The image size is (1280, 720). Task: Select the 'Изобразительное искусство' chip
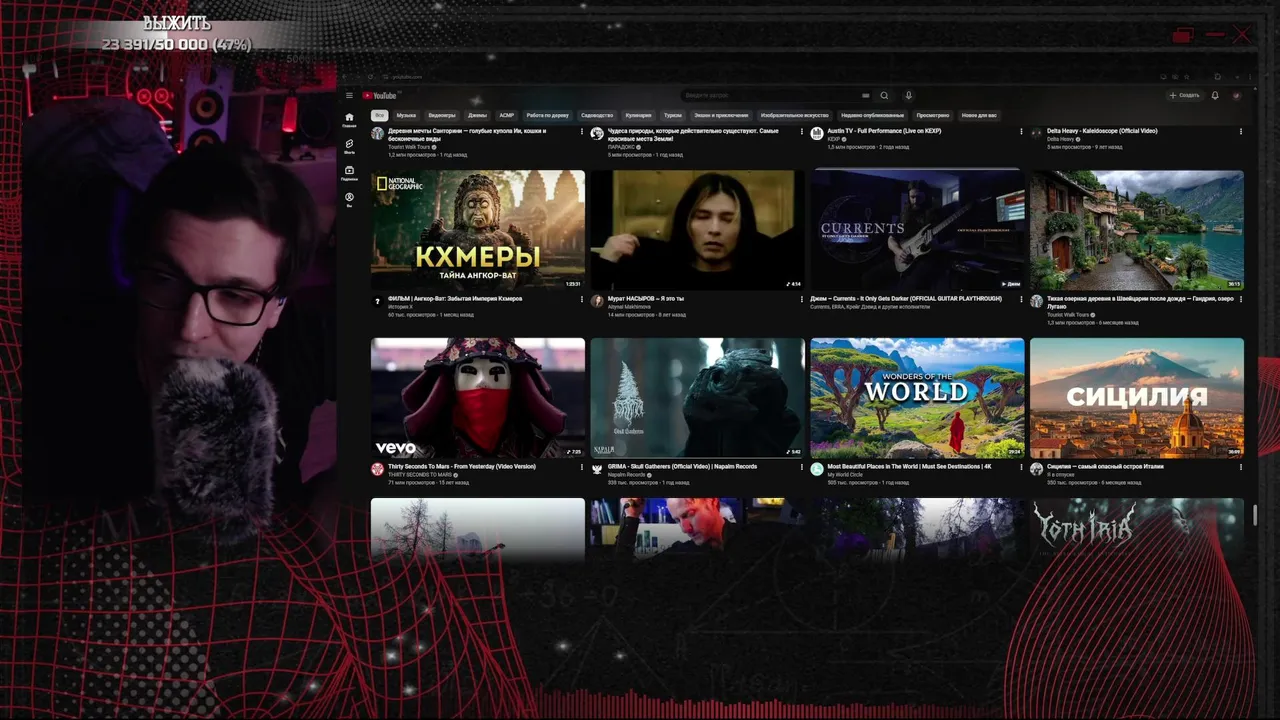click(x=795, y=115)
